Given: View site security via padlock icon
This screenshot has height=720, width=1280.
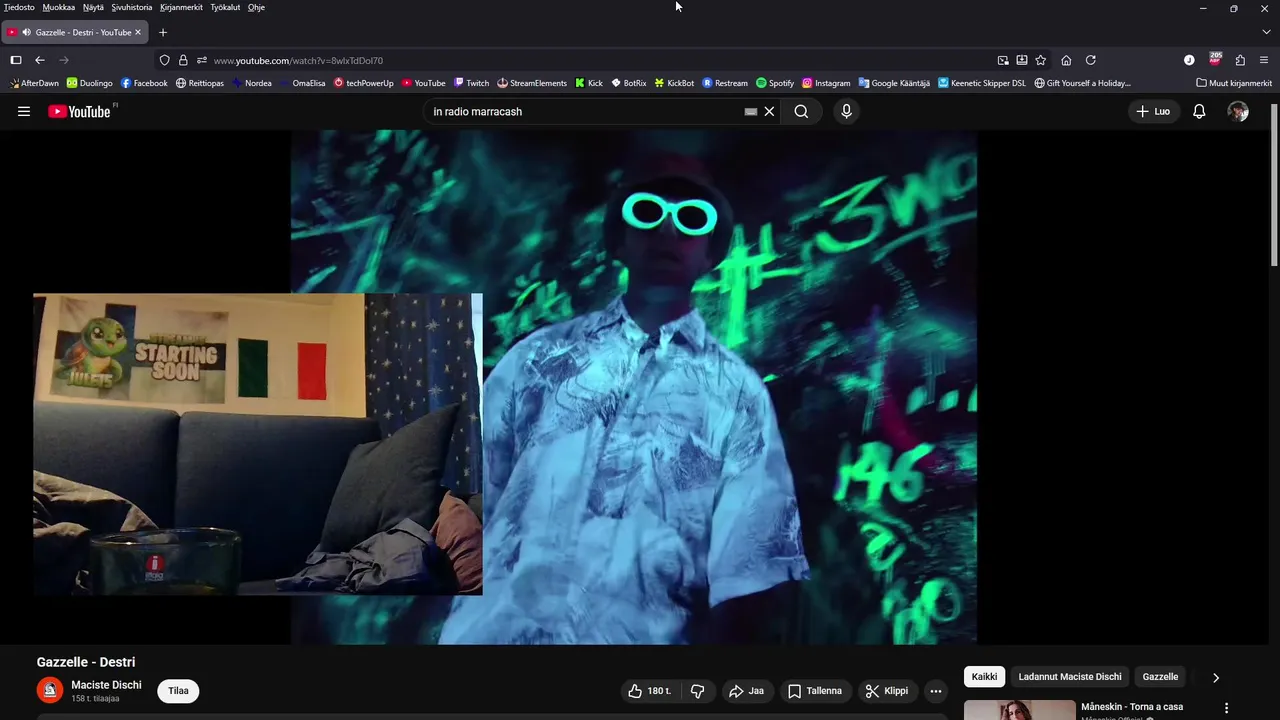Looking at the screenshot, I should tap(183, 60).
